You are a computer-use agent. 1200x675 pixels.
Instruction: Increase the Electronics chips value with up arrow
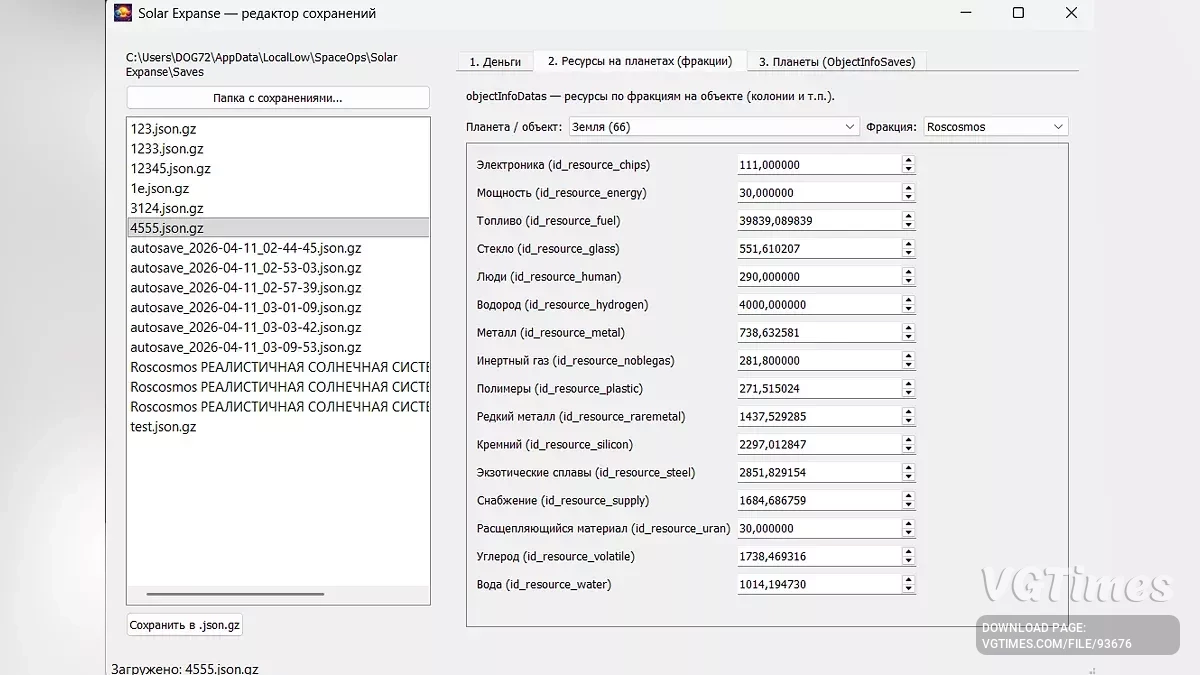(x=908, y=160)
